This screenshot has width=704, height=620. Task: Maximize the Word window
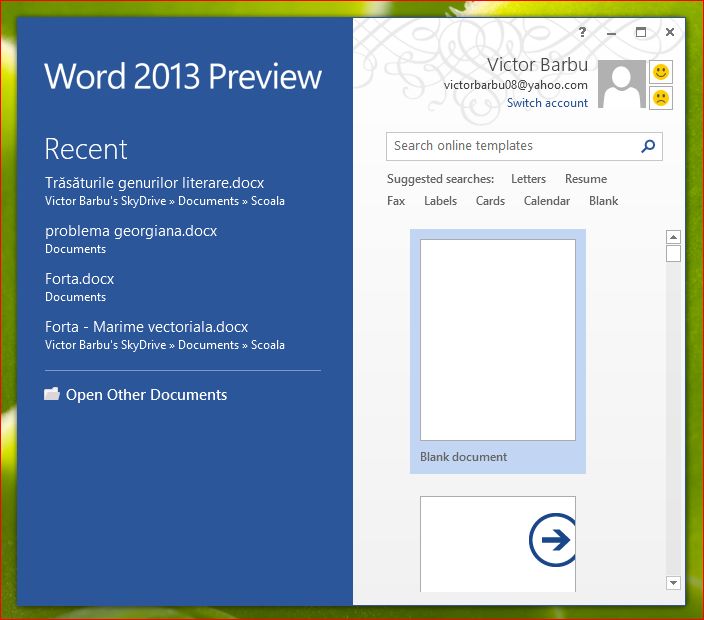point(641,32)
